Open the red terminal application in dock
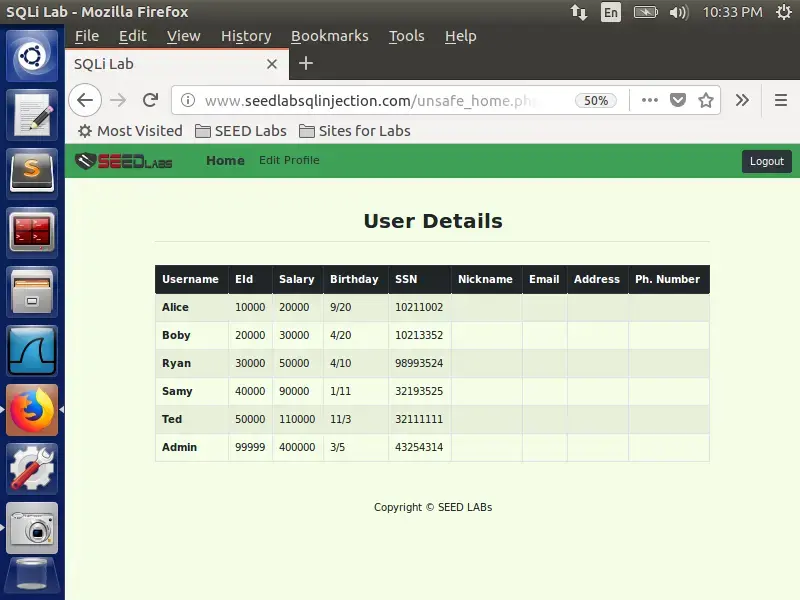The height and width of the screenshot is (600, 800). click(32, 233)
